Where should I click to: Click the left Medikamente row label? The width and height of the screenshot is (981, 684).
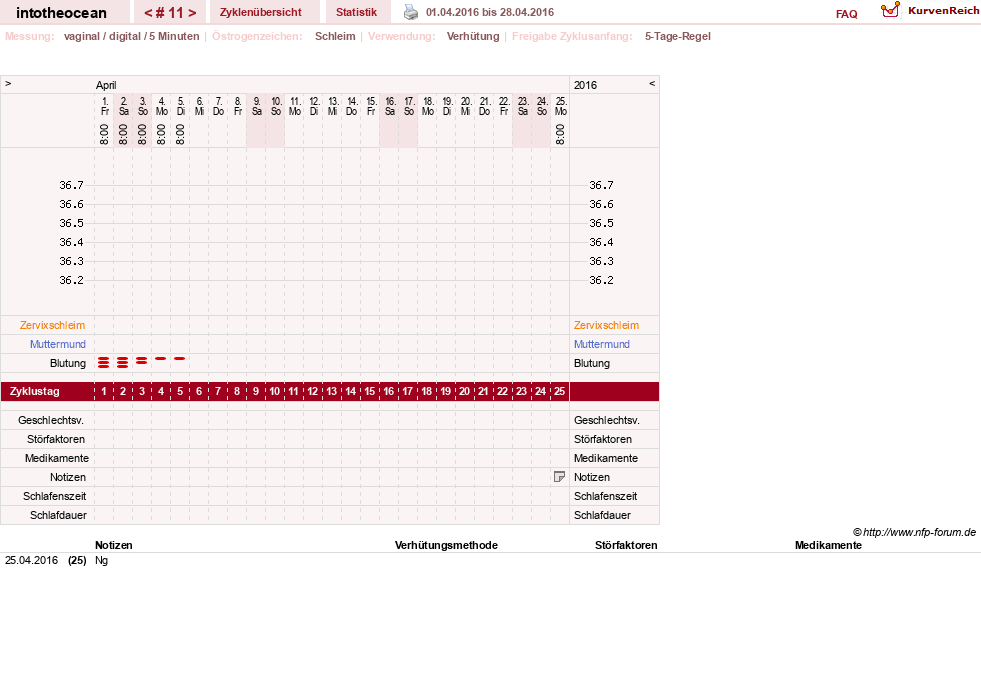[57, 458]
